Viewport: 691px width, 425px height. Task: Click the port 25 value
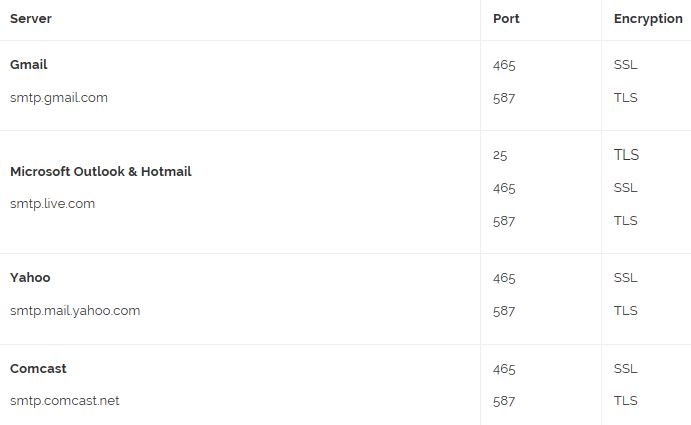(x=500, y=155)
